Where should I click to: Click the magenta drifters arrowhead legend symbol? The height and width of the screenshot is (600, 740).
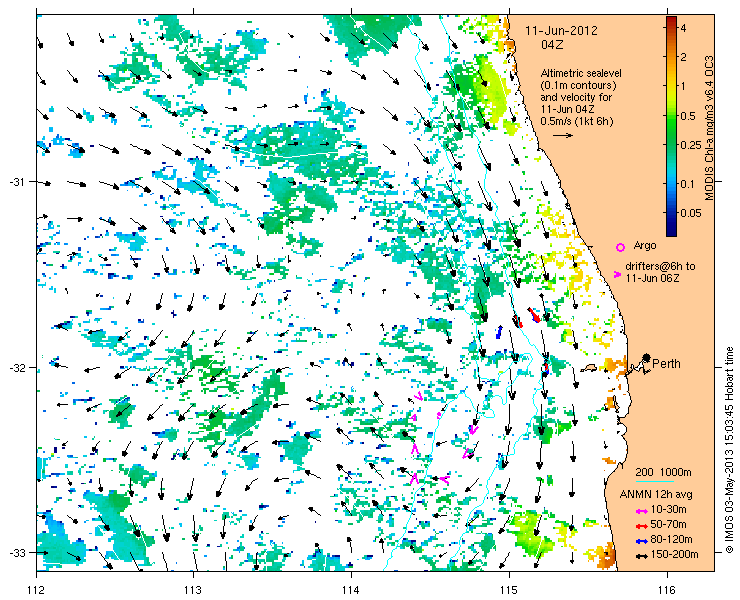617,274
